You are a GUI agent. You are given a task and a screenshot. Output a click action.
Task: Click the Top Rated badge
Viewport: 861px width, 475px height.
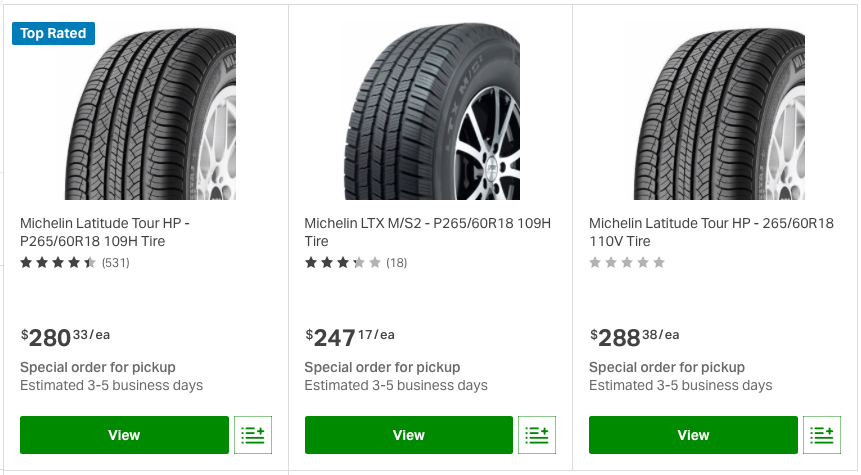(53, 33)
